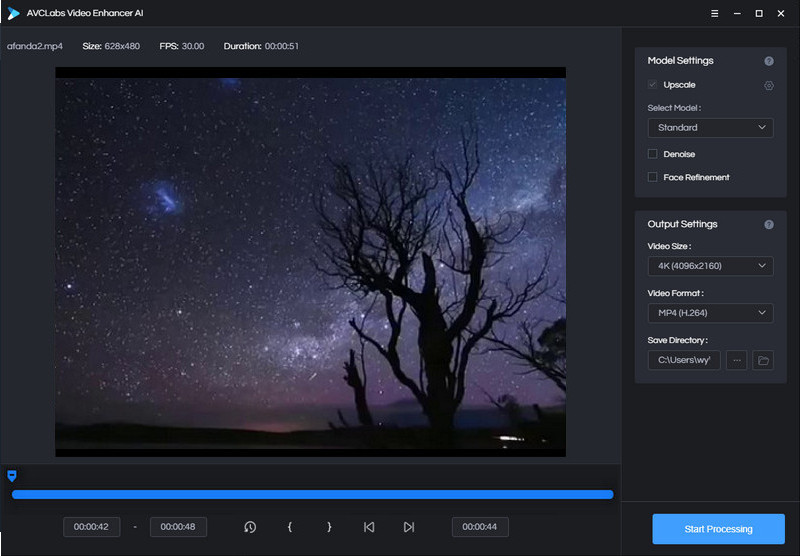
Task: Click the FPS 30.00 info text
Action: pyautogui.click(x=182, y=46)
